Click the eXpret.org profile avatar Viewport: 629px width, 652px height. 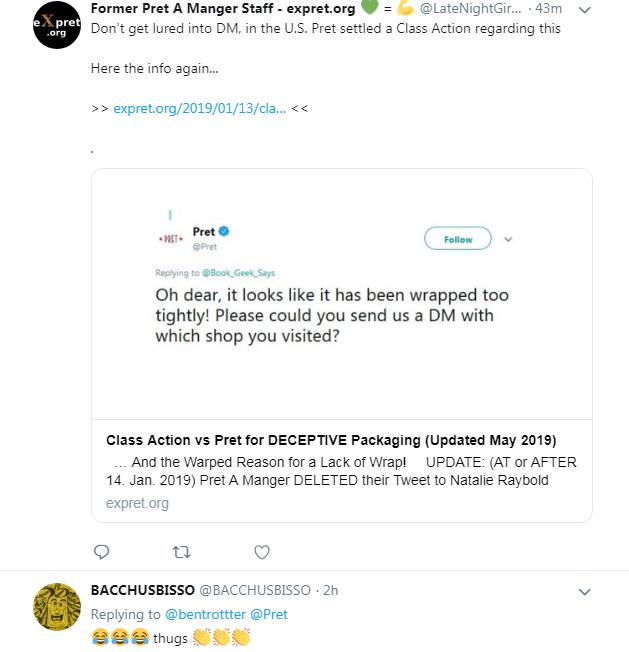[57, 24]
